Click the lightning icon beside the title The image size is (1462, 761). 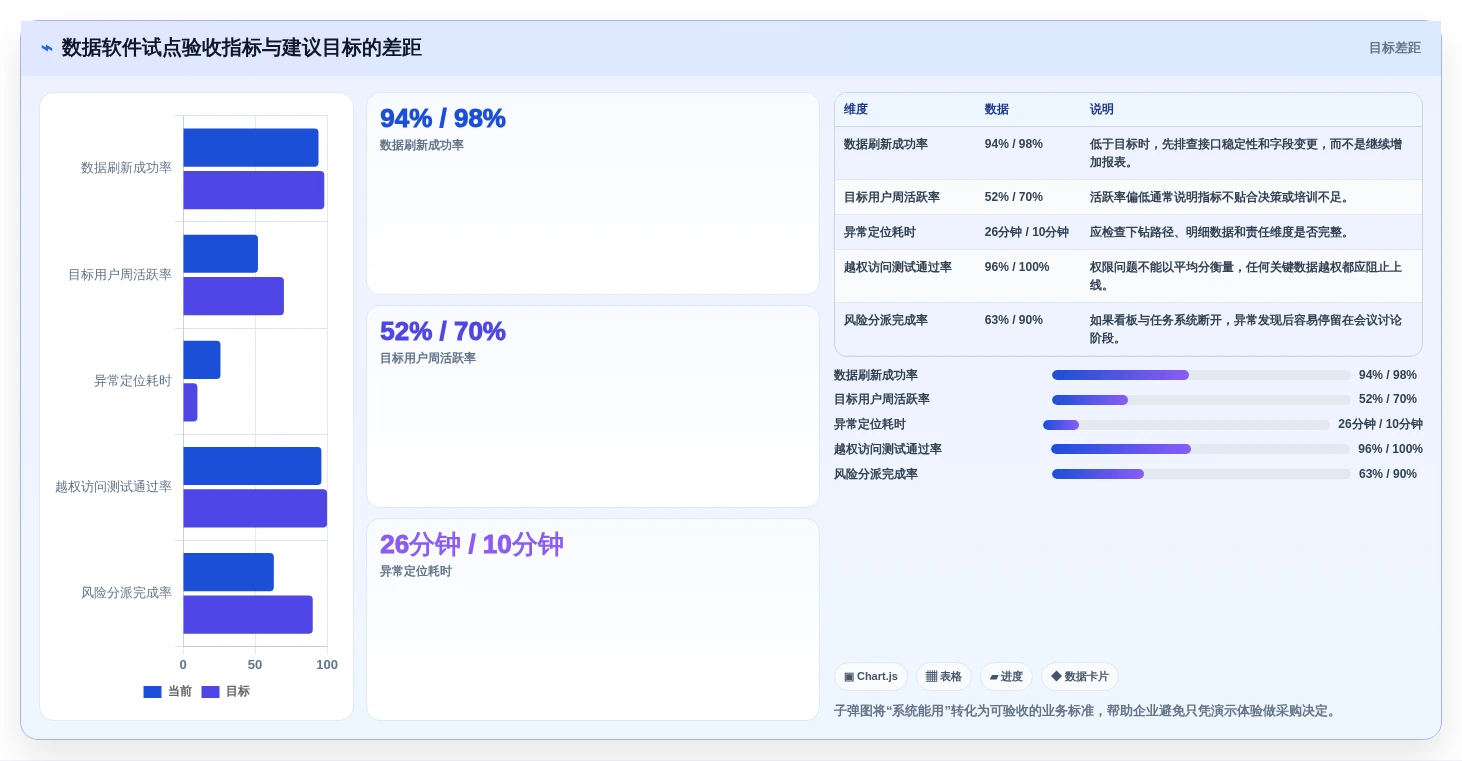point(47,48)
